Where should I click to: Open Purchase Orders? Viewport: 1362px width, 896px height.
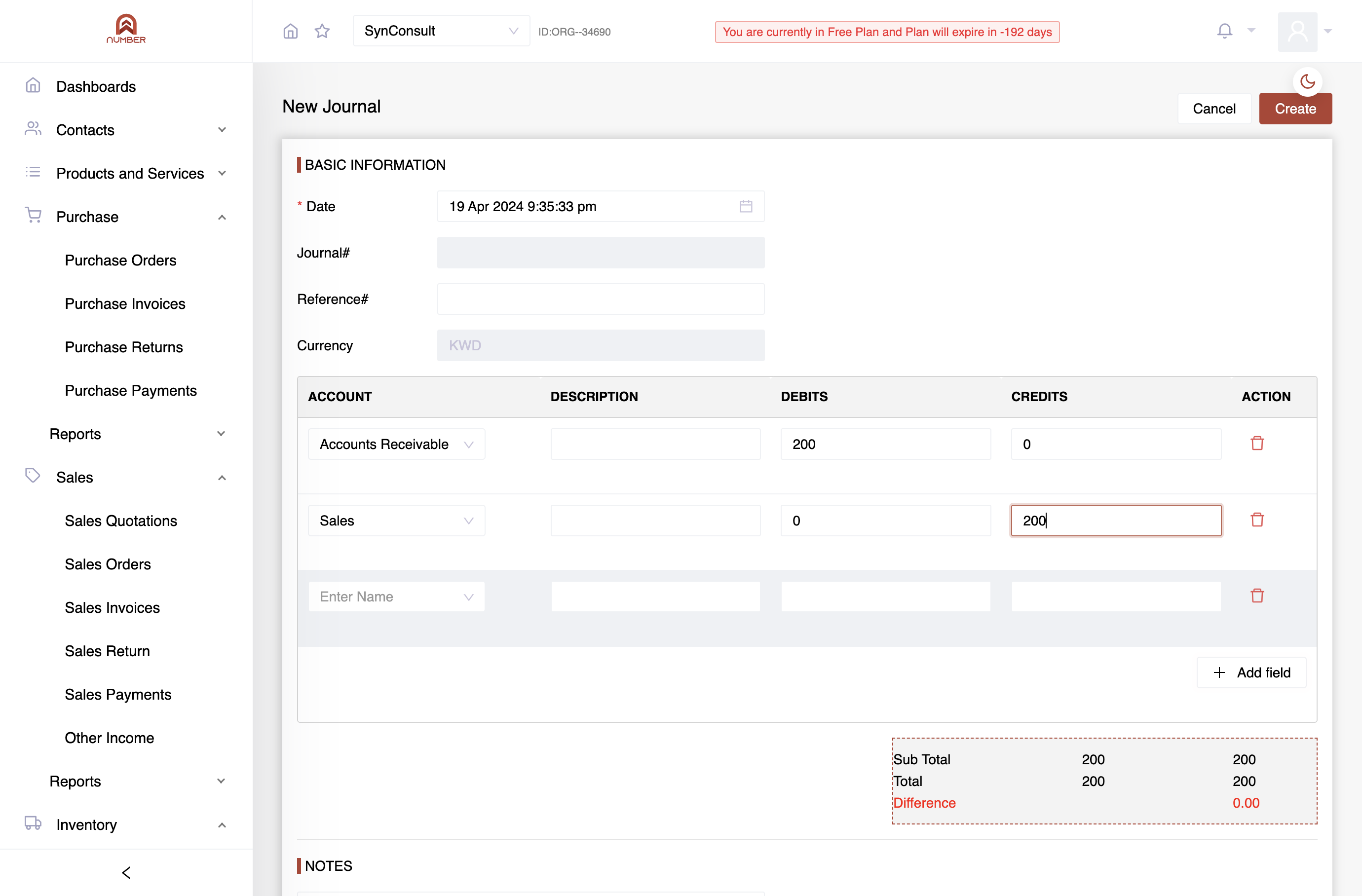point(120,261)
